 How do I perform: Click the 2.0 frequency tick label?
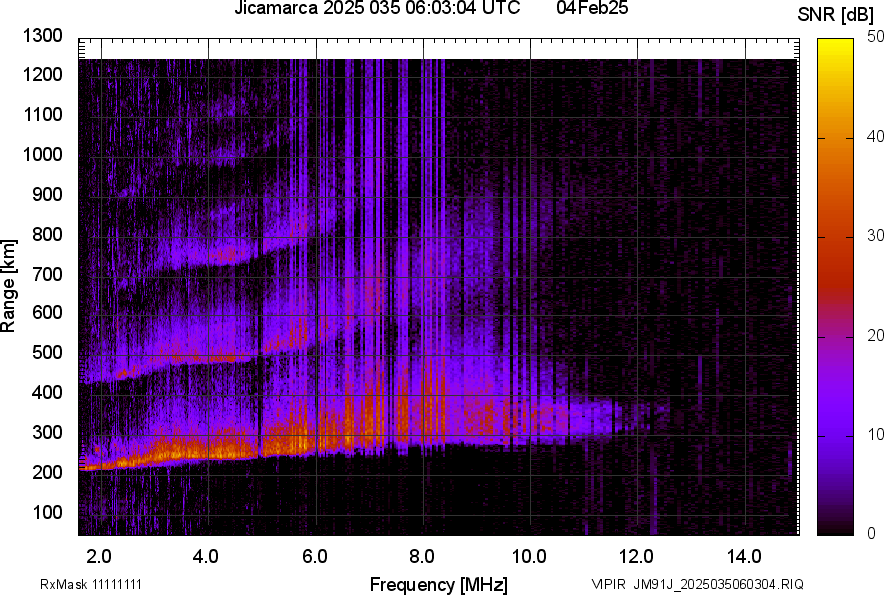[100, 556]
